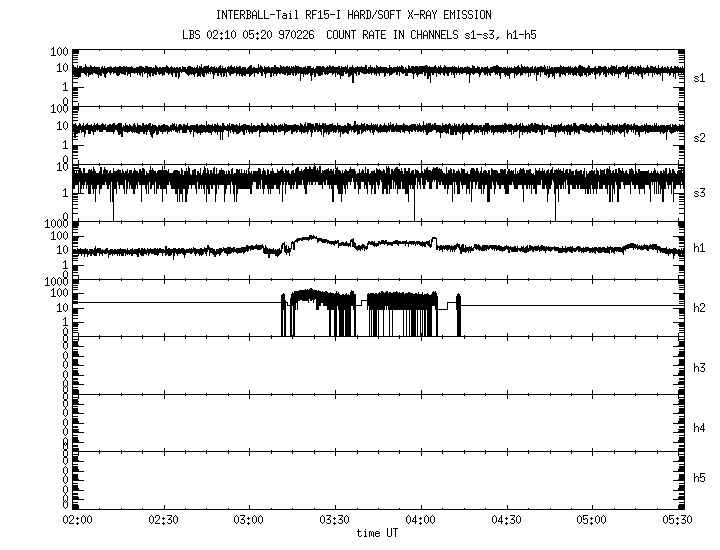Click the h1 channel label
This screenshot has width=720, height=550.
click(699, 249)
